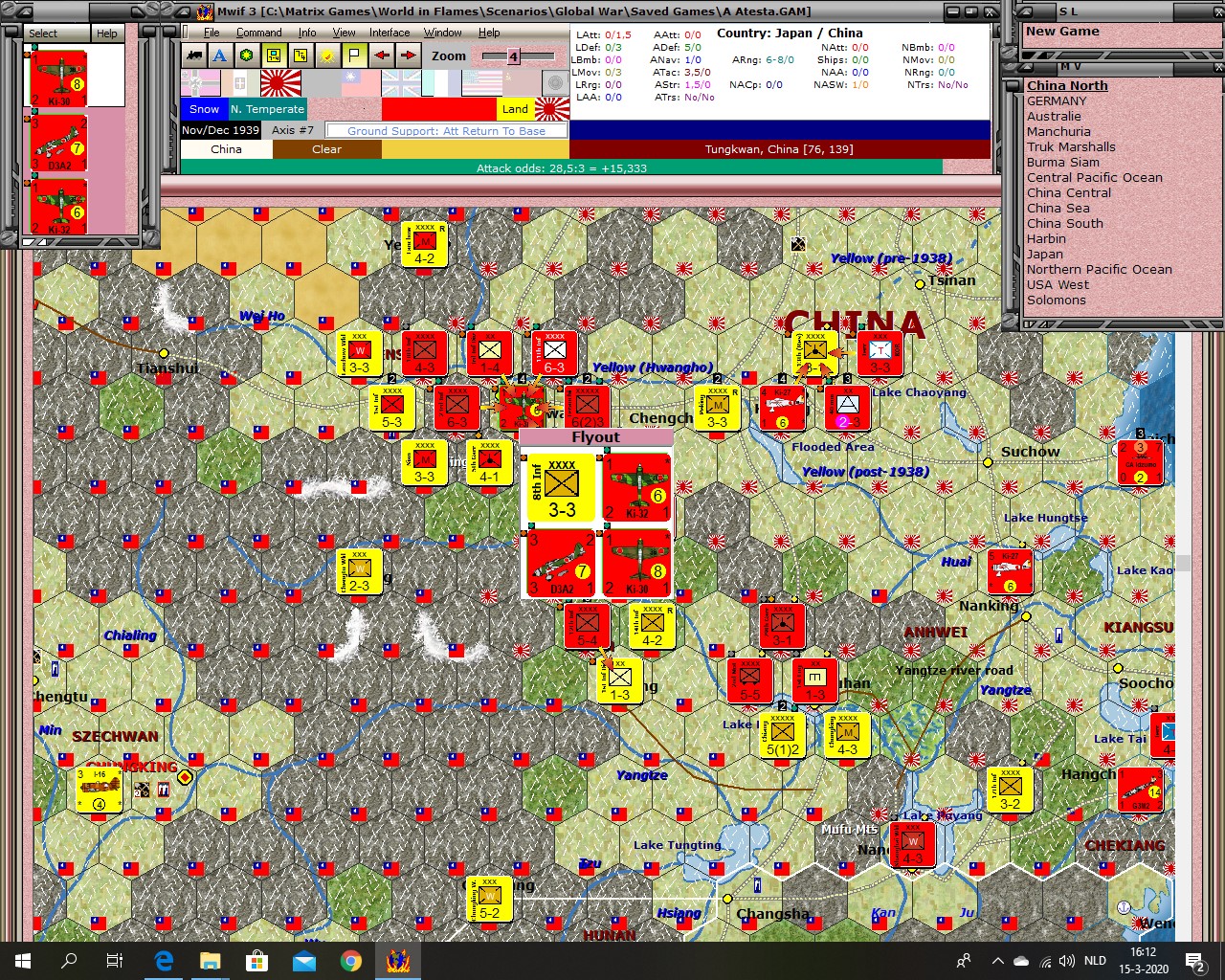Pick the Ki-32 counter in Flyout
The width and height of the screenshot is (1225, 980).
(x=636, y=488)
